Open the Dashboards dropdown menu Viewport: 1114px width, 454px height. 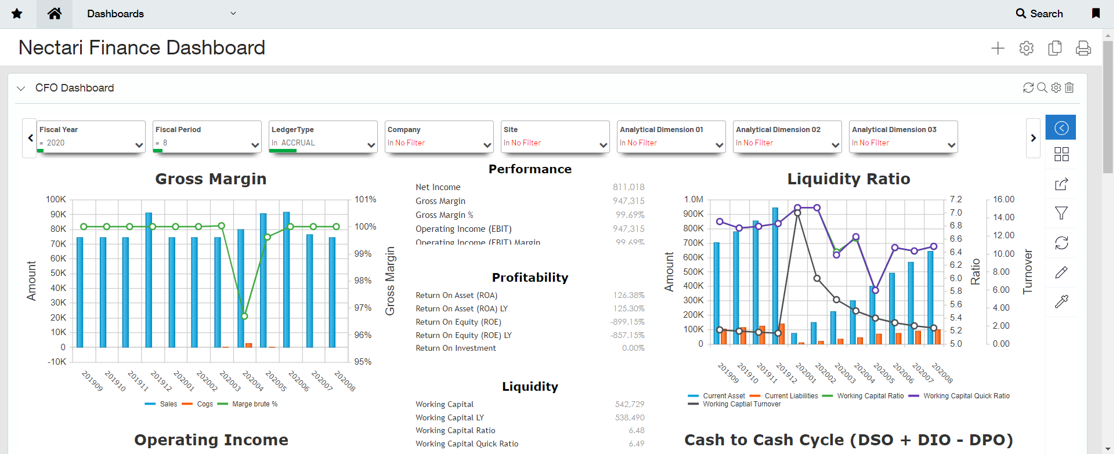(x=161, y=13)
